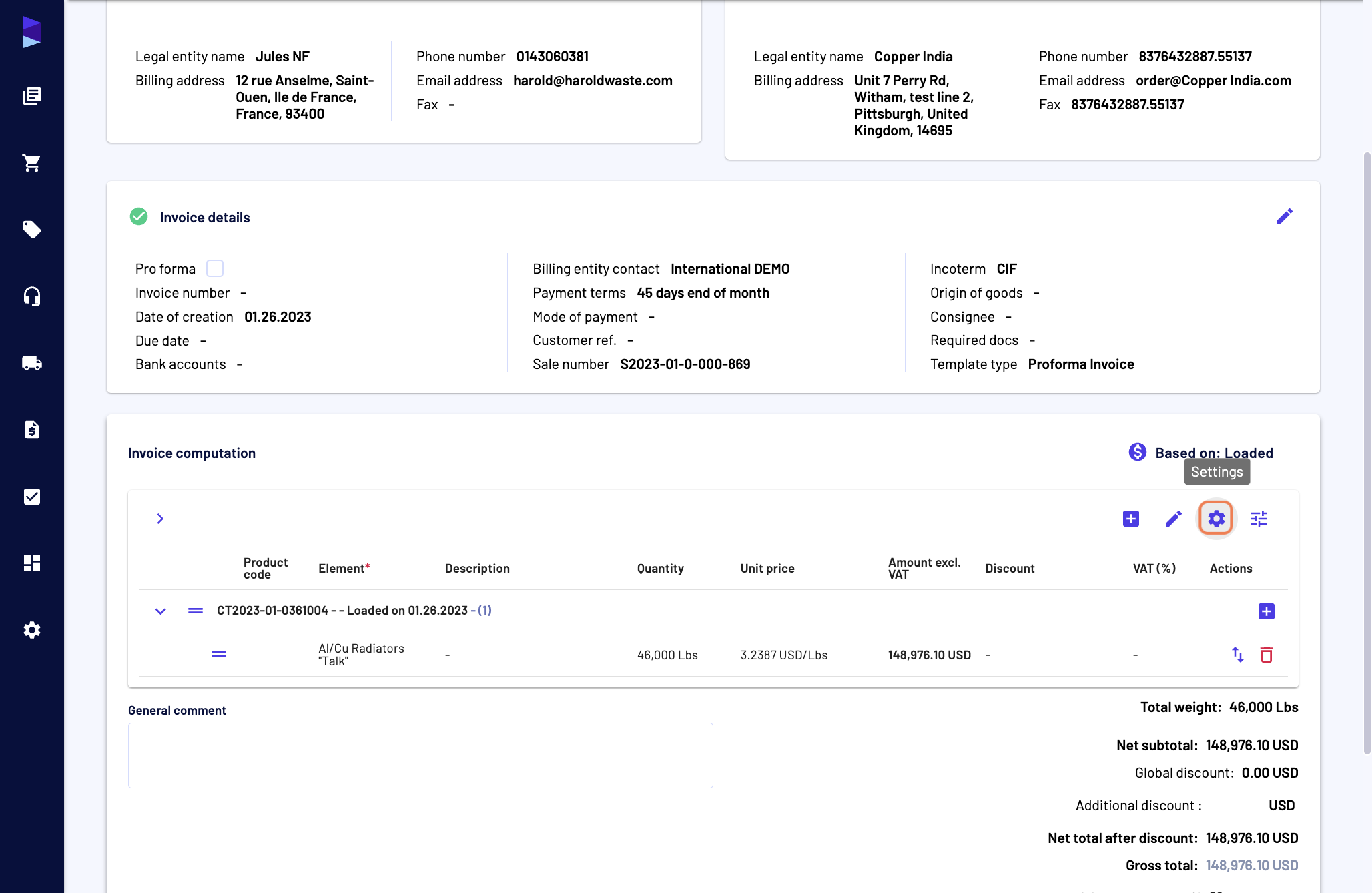Click the page vertical scrollbar

pyautogui.click(x=1367, y=454)
